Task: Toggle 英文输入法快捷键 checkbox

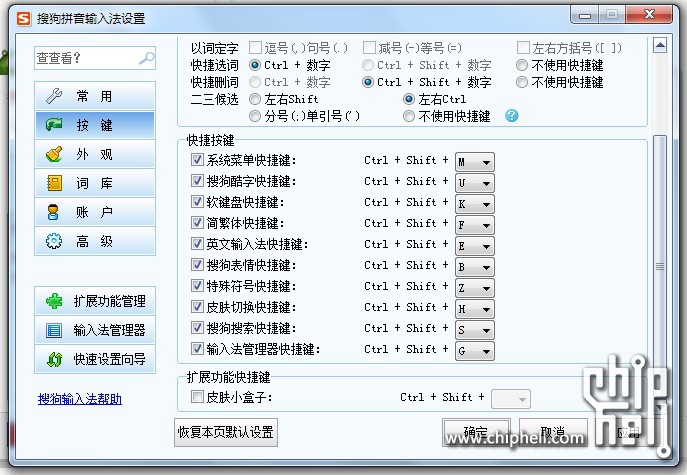Action: click(197, 244)
